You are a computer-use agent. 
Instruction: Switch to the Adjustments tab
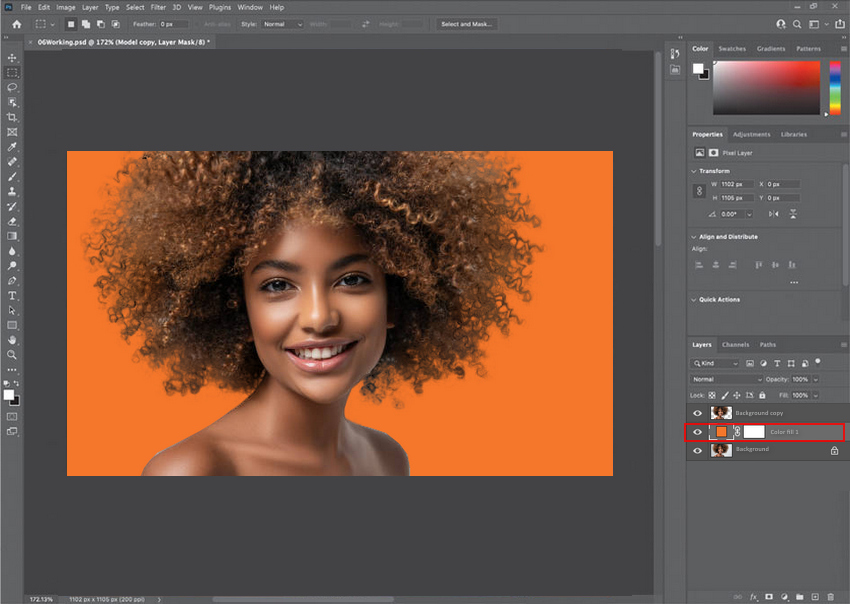pyautogui.click(x=751, y=134)
